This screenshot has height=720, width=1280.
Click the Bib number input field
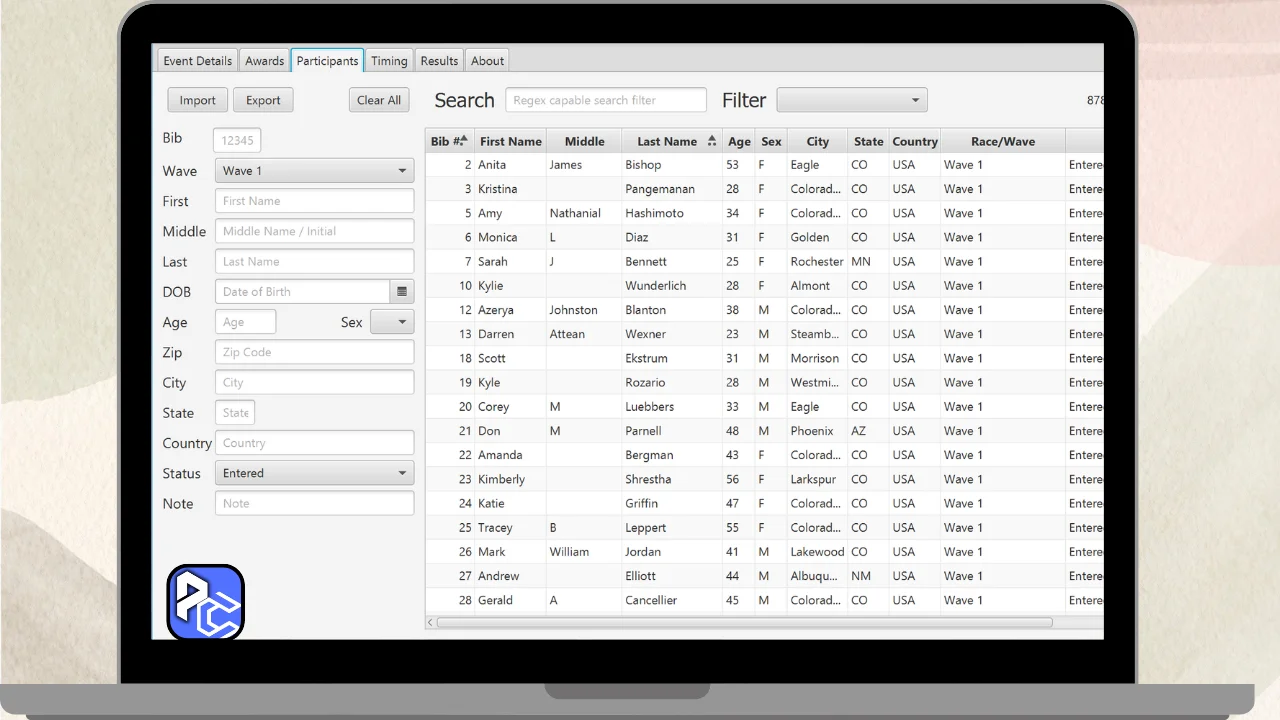coord(237,141)
